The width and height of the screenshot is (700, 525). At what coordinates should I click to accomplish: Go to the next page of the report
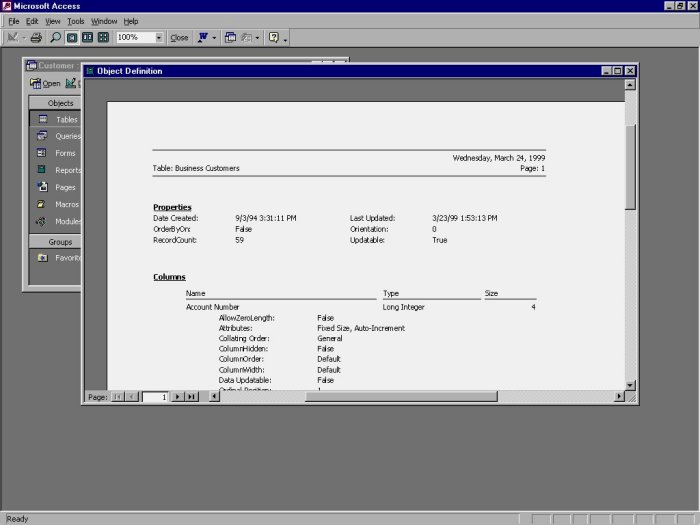[x=178, y=397]
